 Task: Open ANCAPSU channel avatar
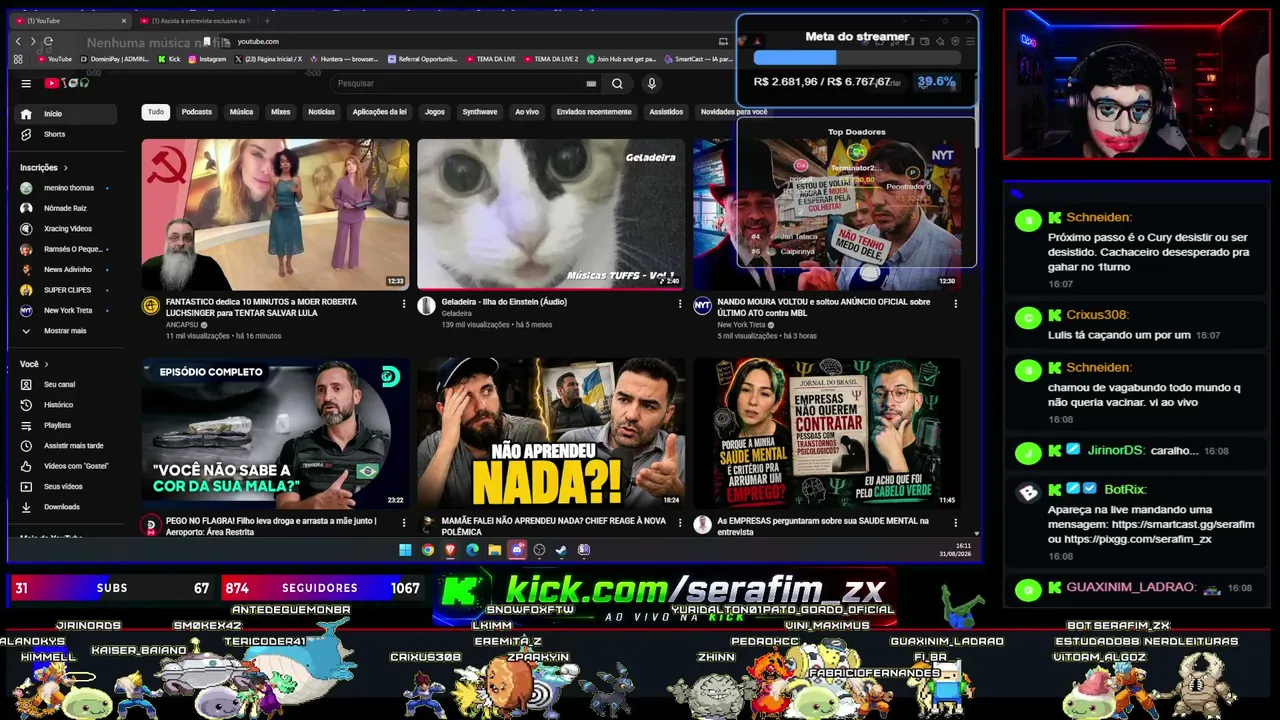151,306
